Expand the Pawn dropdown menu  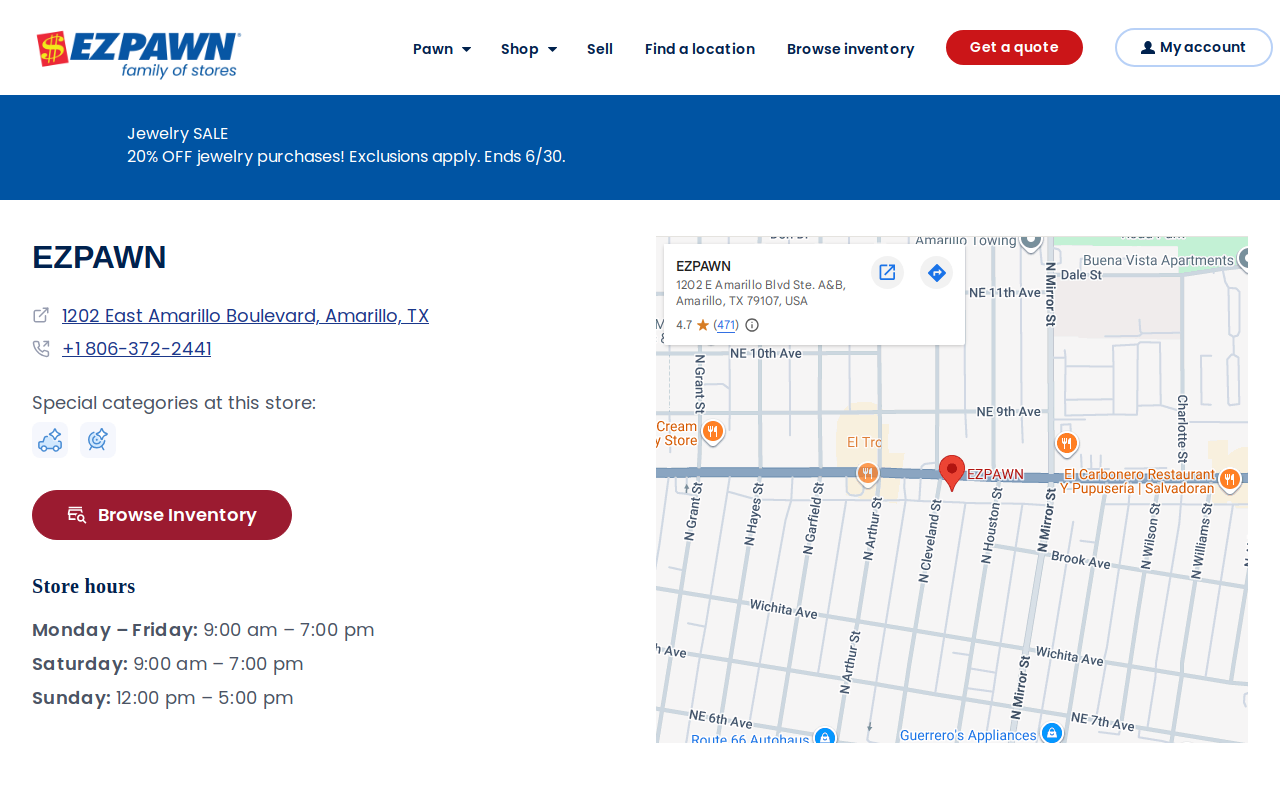pyautogui.click(x=442, y=49)
